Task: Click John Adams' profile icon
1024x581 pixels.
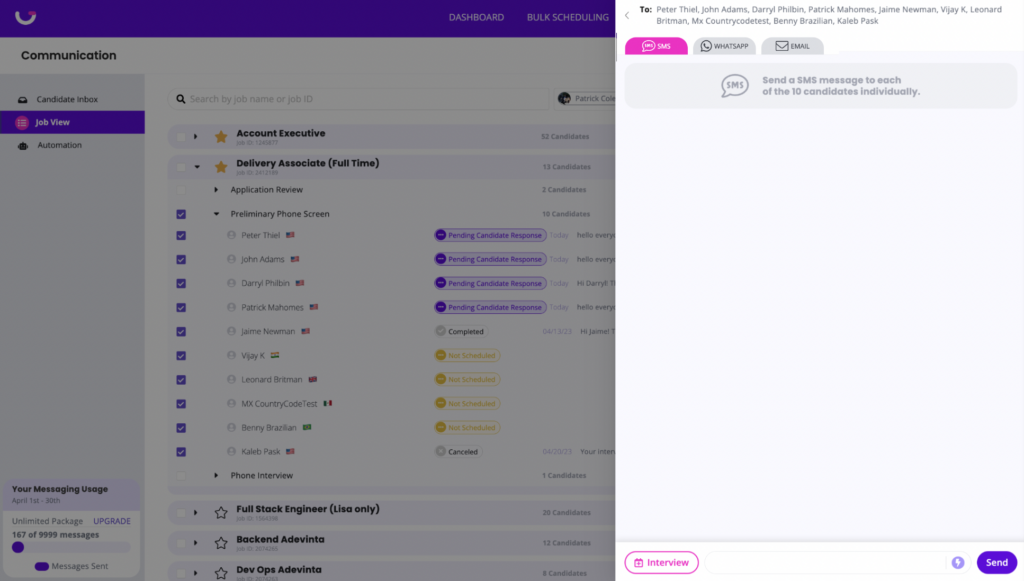Action: (x=231, y=259)
